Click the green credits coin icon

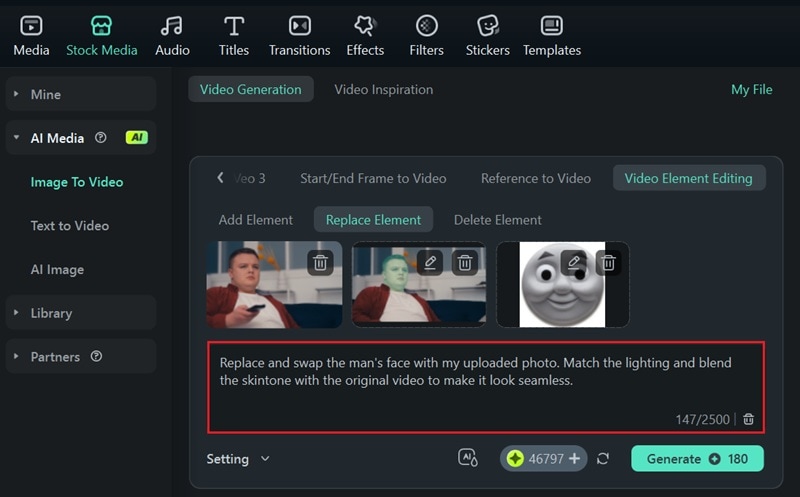[515, 459]
